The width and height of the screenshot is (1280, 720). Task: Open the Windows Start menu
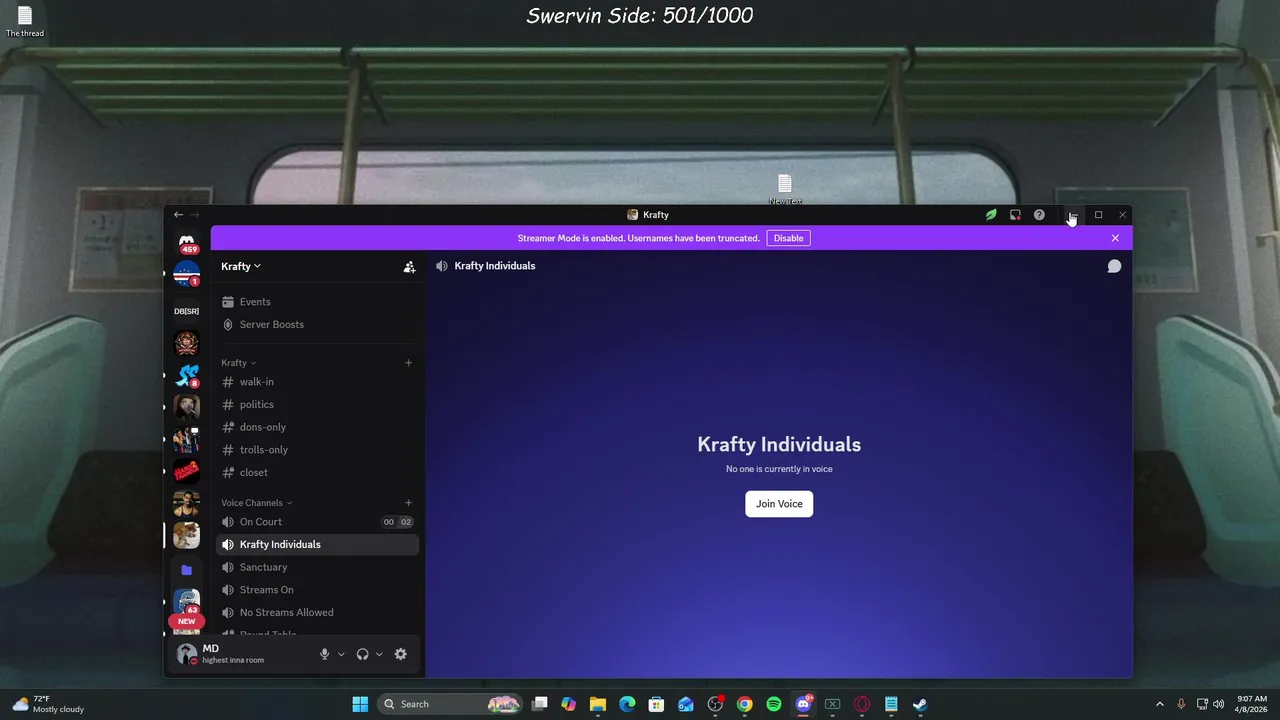click(360, 704)
